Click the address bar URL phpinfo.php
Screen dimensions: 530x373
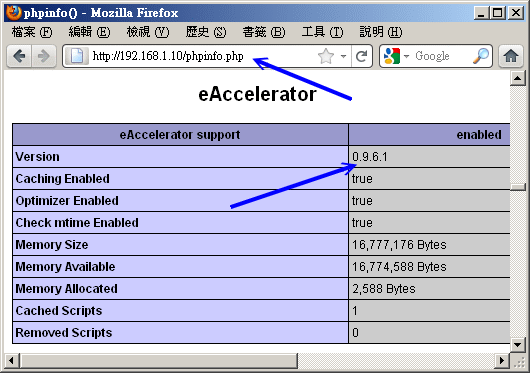click(x=168, y=56)
